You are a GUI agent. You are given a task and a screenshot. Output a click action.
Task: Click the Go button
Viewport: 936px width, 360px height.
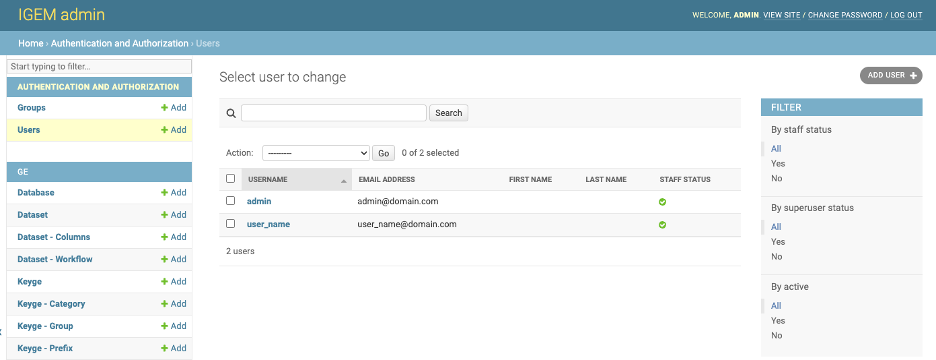point(383,153)
